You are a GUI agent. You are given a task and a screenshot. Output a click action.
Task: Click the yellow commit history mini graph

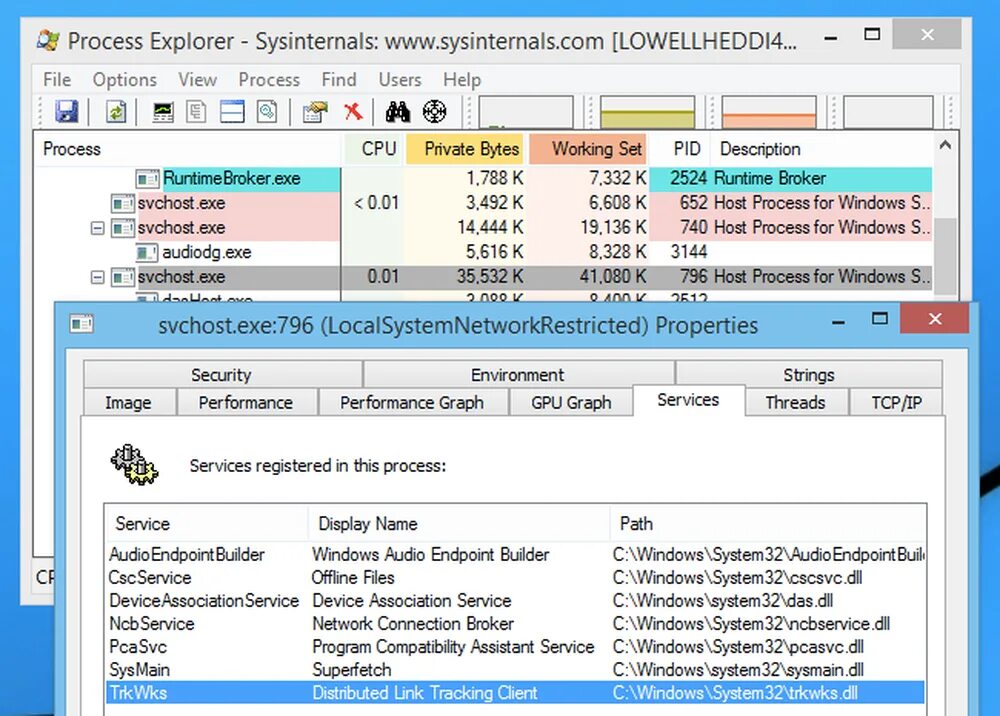tap(647, 112)
